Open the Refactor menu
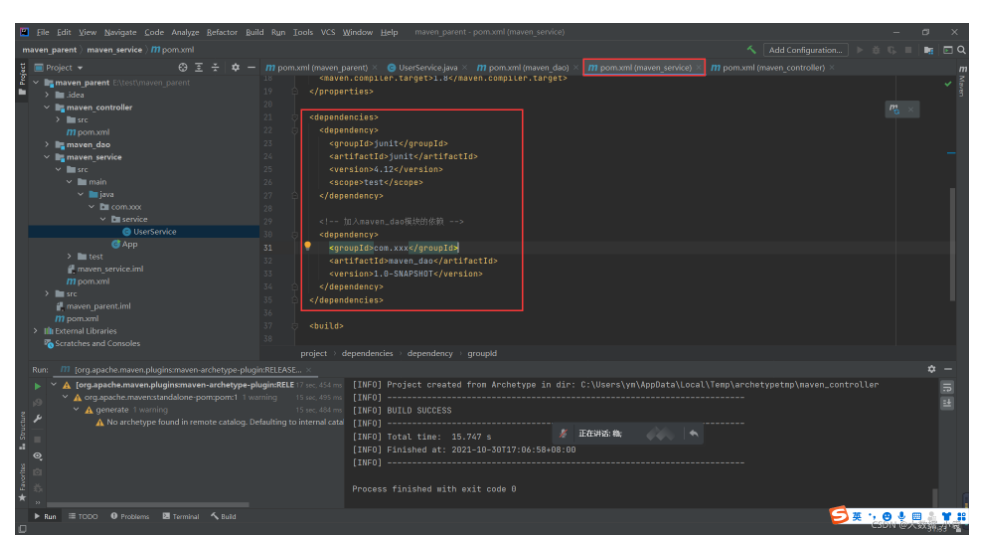 pyautogui.click(x=222, y=32)
